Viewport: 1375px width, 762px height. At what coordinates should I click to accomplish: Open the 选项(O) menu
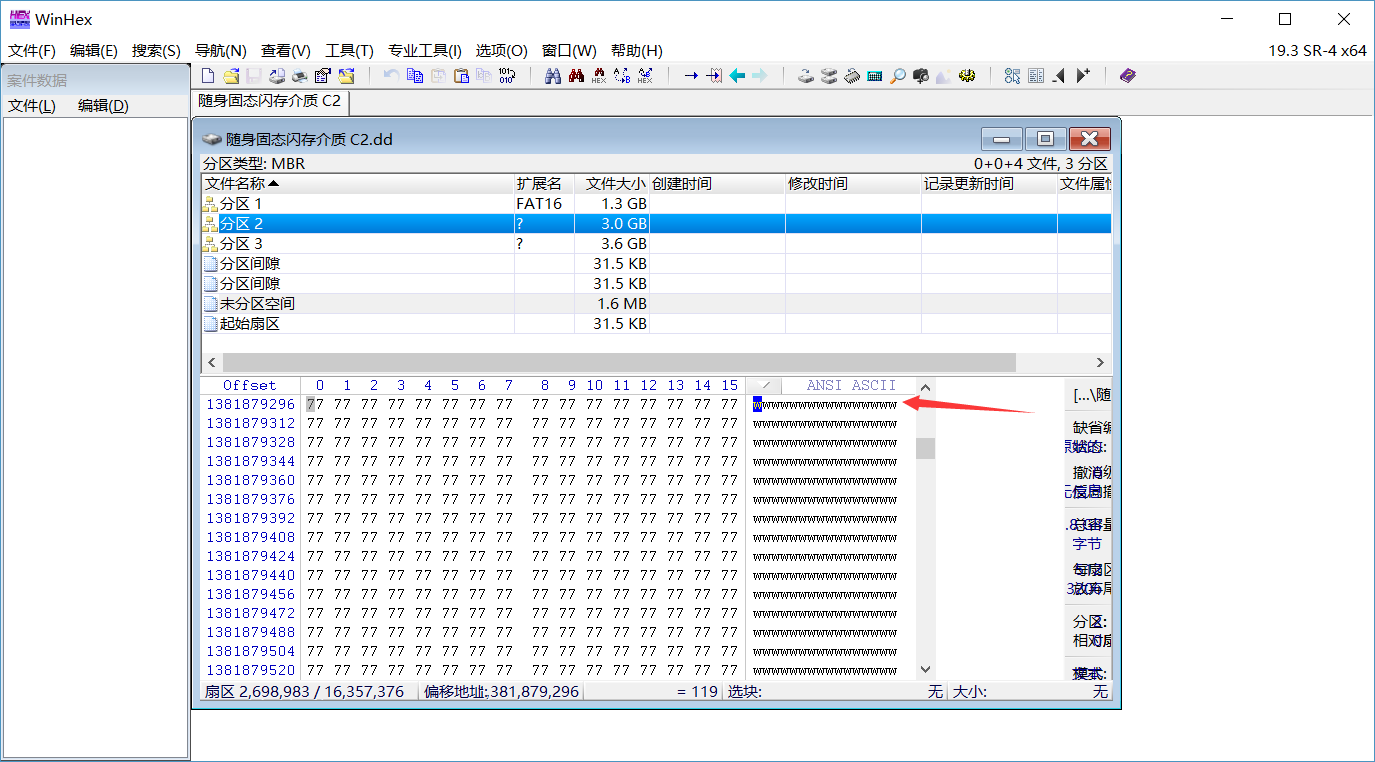coord(501,50)
